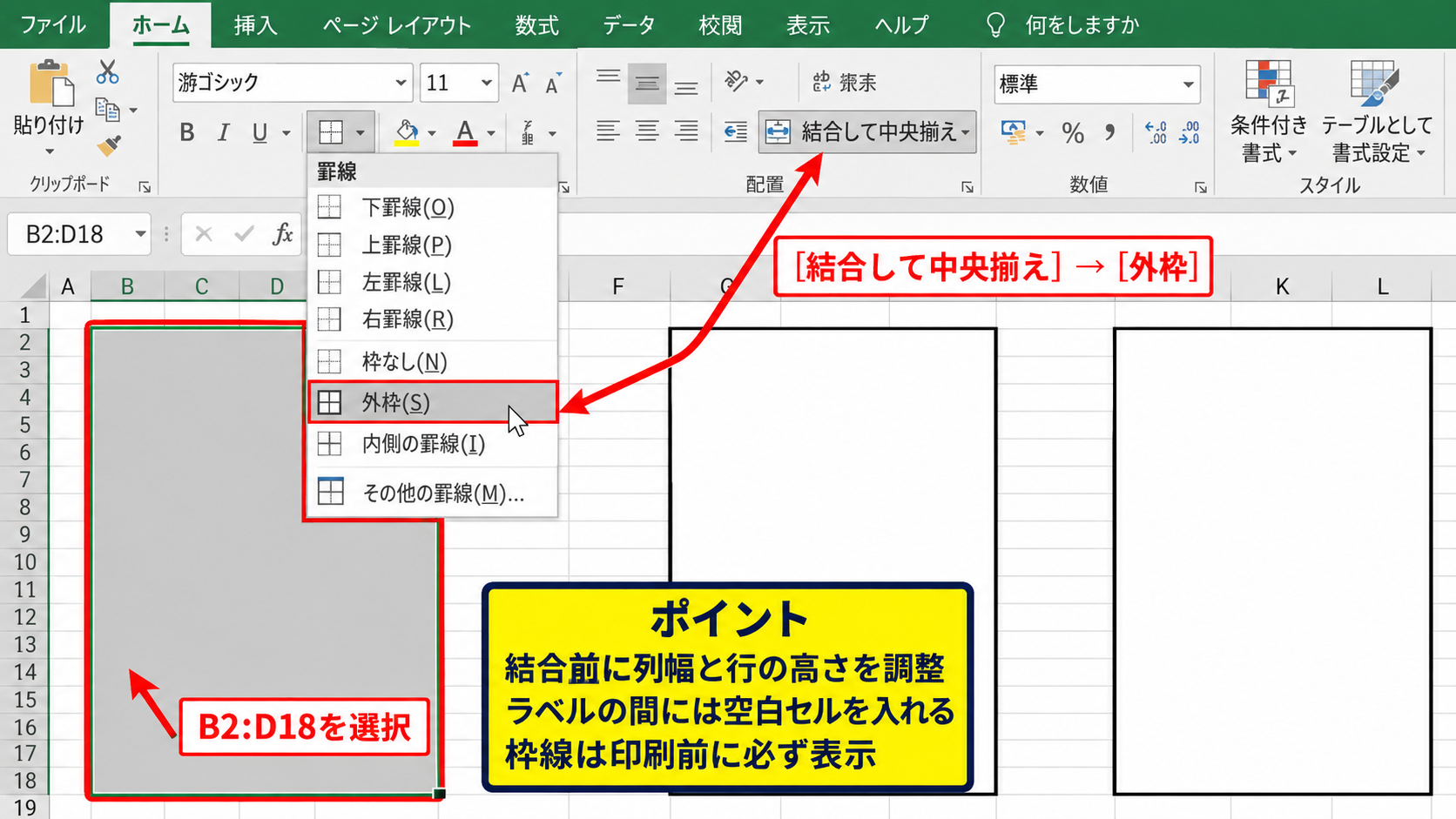This screenshot has width=1456, height=819.
Task: Click the Copy icon
Action: tap(107, 110)
